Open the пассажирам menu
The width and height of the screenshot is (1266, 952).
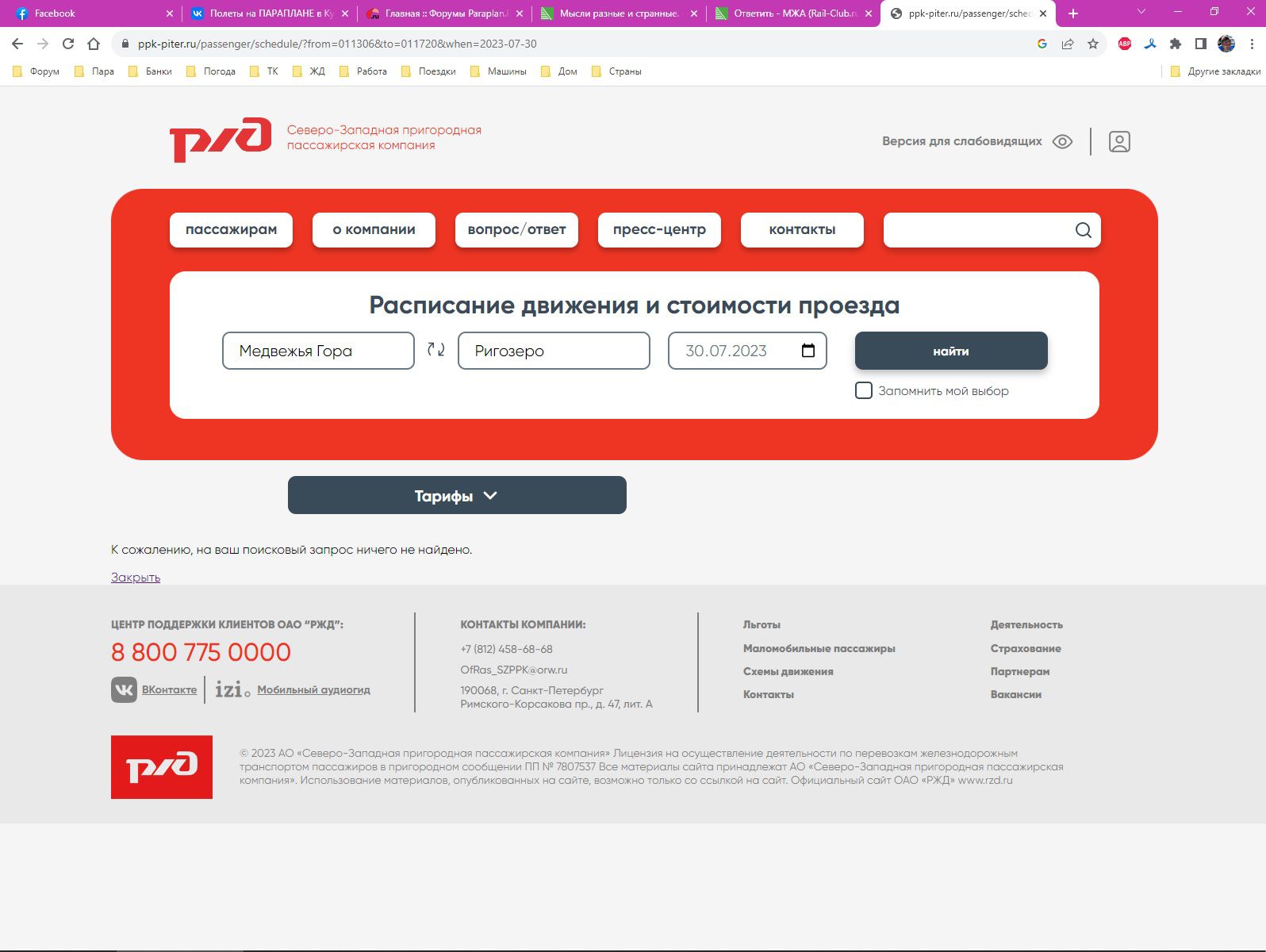coord(231,230)
